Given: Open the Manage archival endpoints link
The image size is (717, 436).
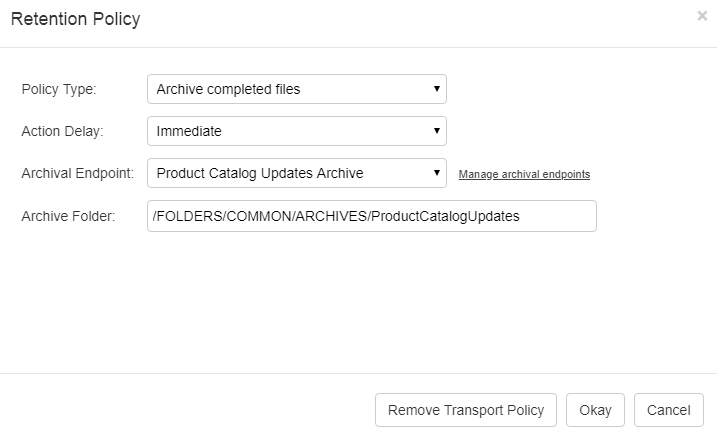Looking at the screenshot, I should [524, 174].
